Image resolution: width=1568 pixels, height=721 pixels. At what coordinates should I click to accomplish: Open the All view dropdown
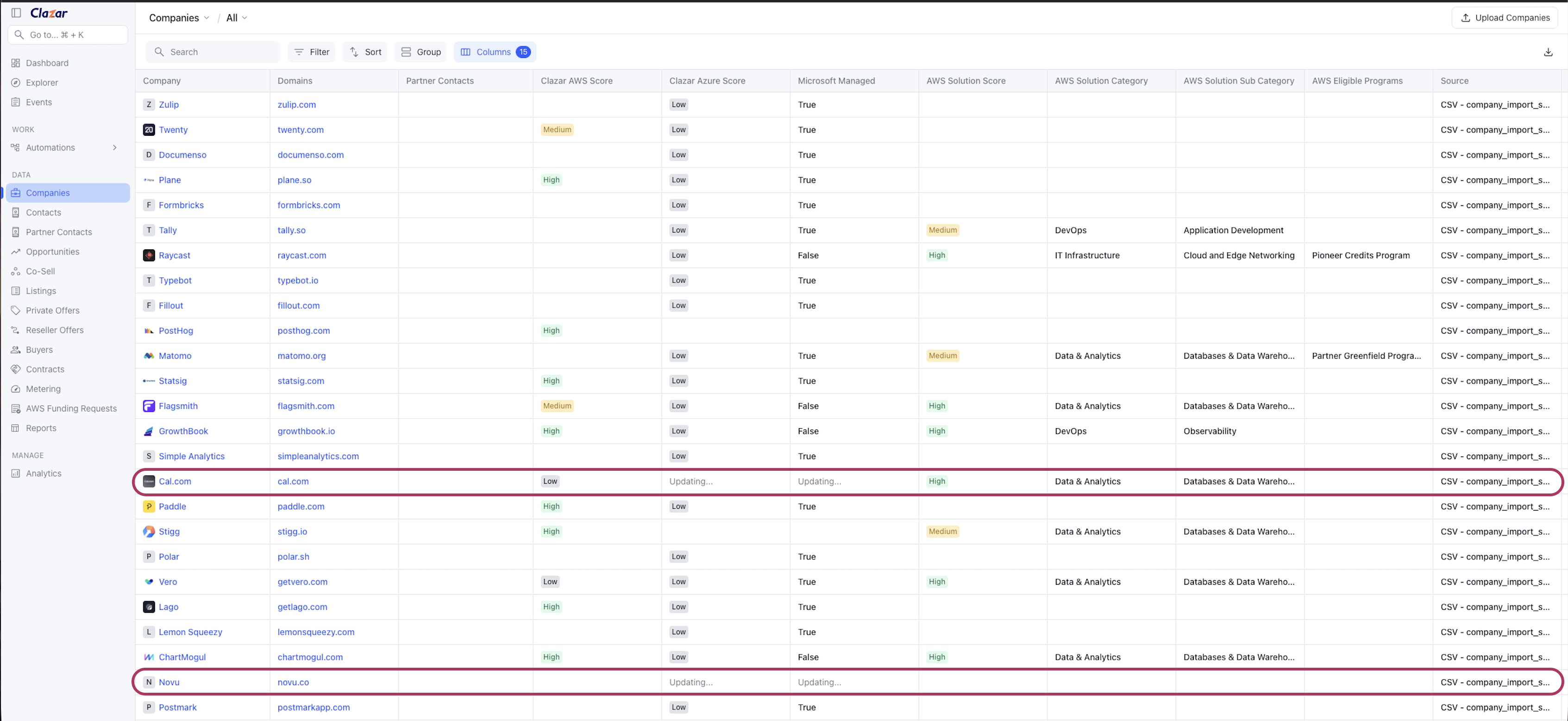[236, 18]
